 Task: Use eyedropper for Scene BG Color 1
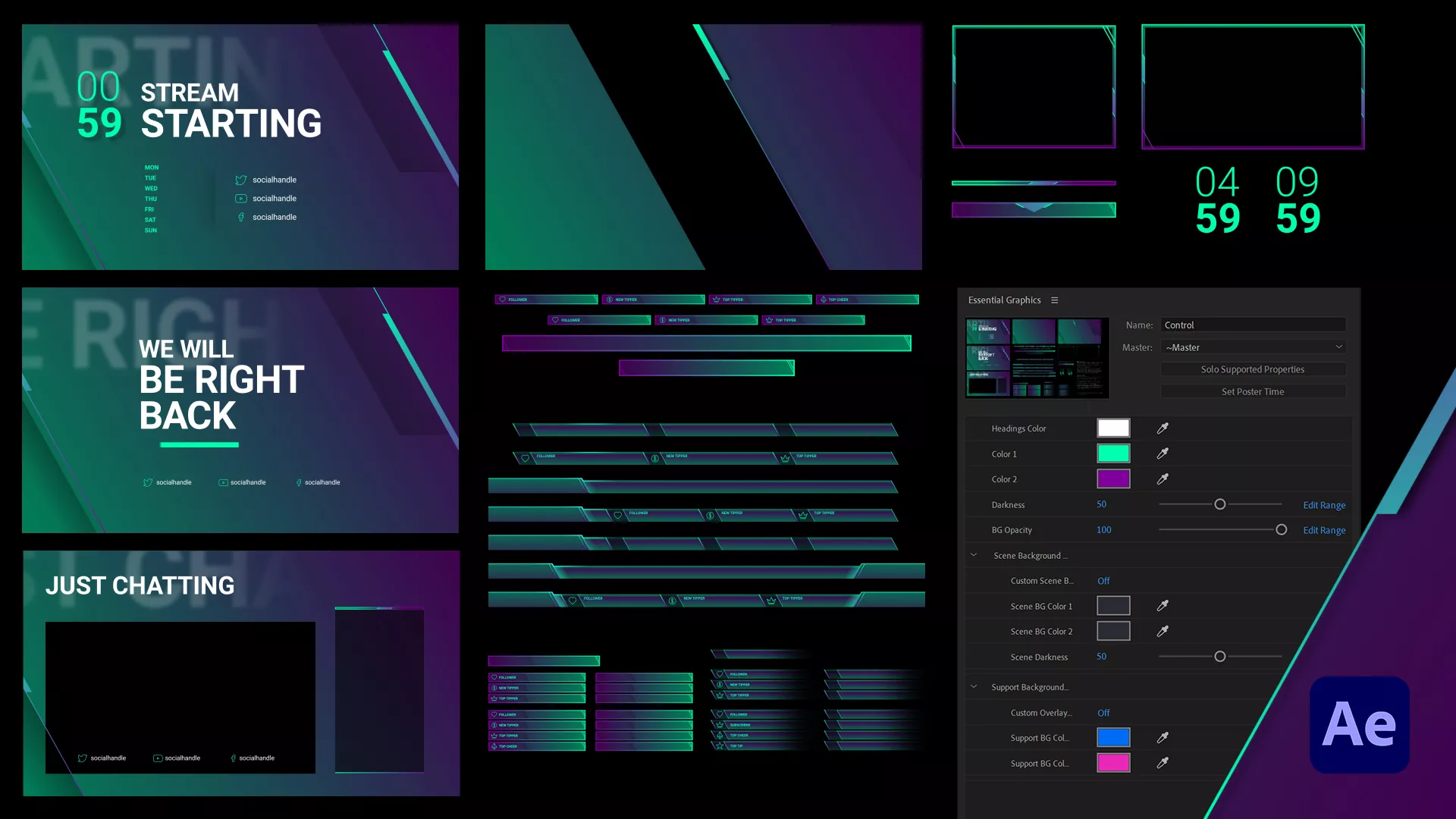1163,606
